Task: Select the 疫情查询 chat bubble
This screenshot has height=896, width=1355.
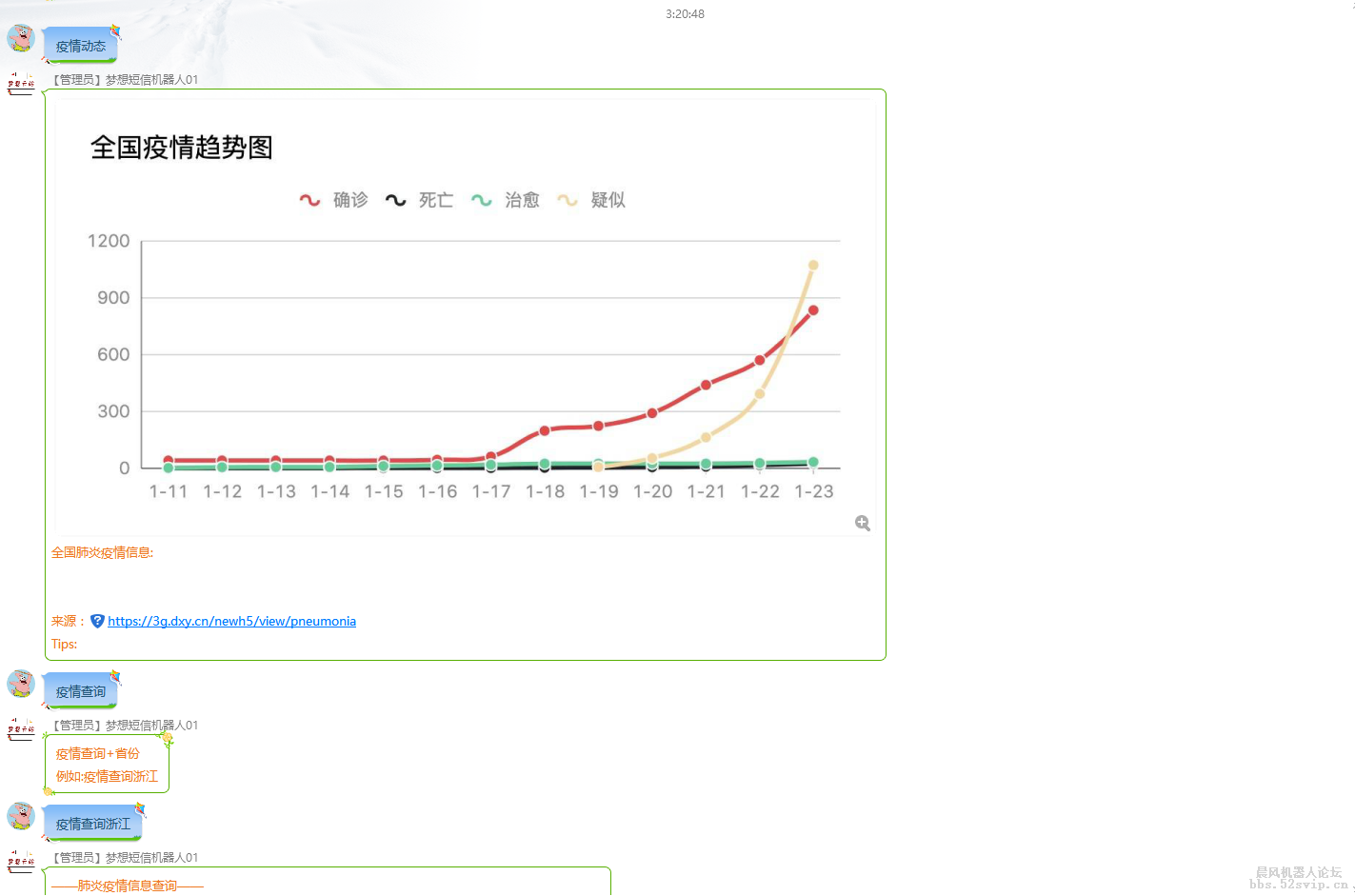Action: click(x=81, y=692)
